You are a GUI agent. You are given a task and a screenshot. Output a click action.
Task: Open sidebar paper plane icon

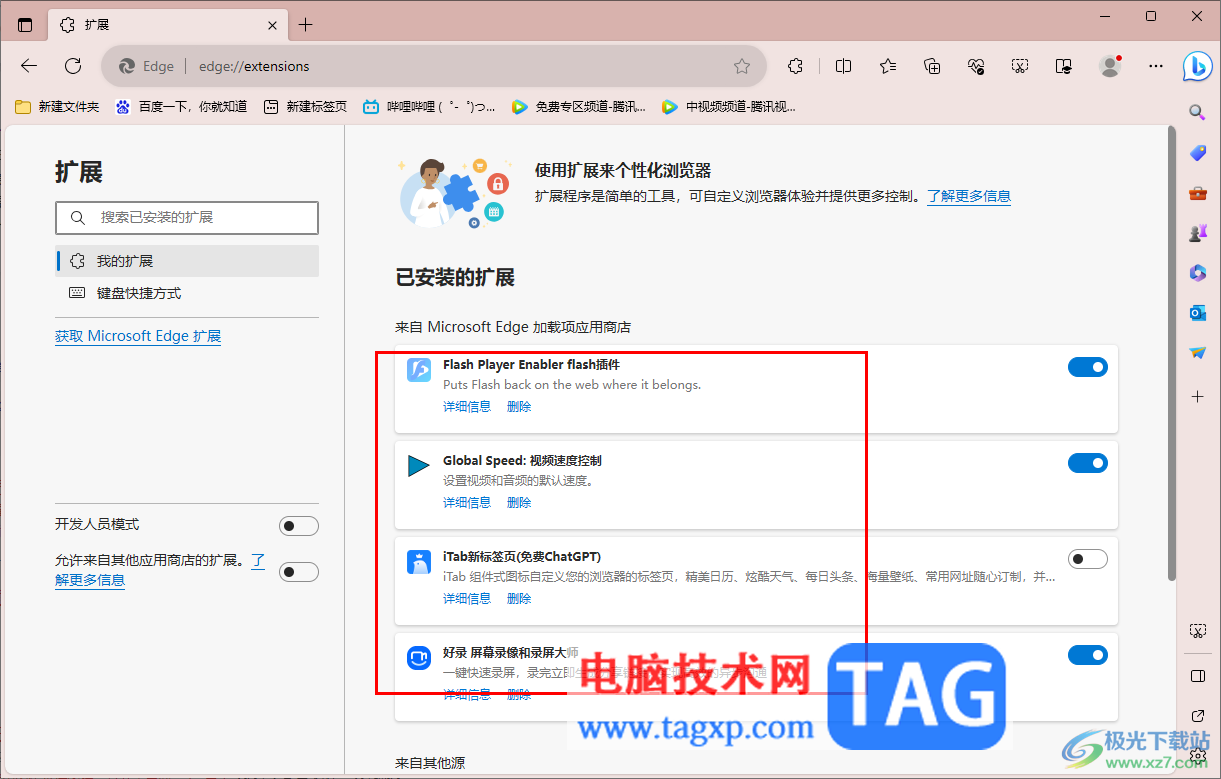(1197, 353)
